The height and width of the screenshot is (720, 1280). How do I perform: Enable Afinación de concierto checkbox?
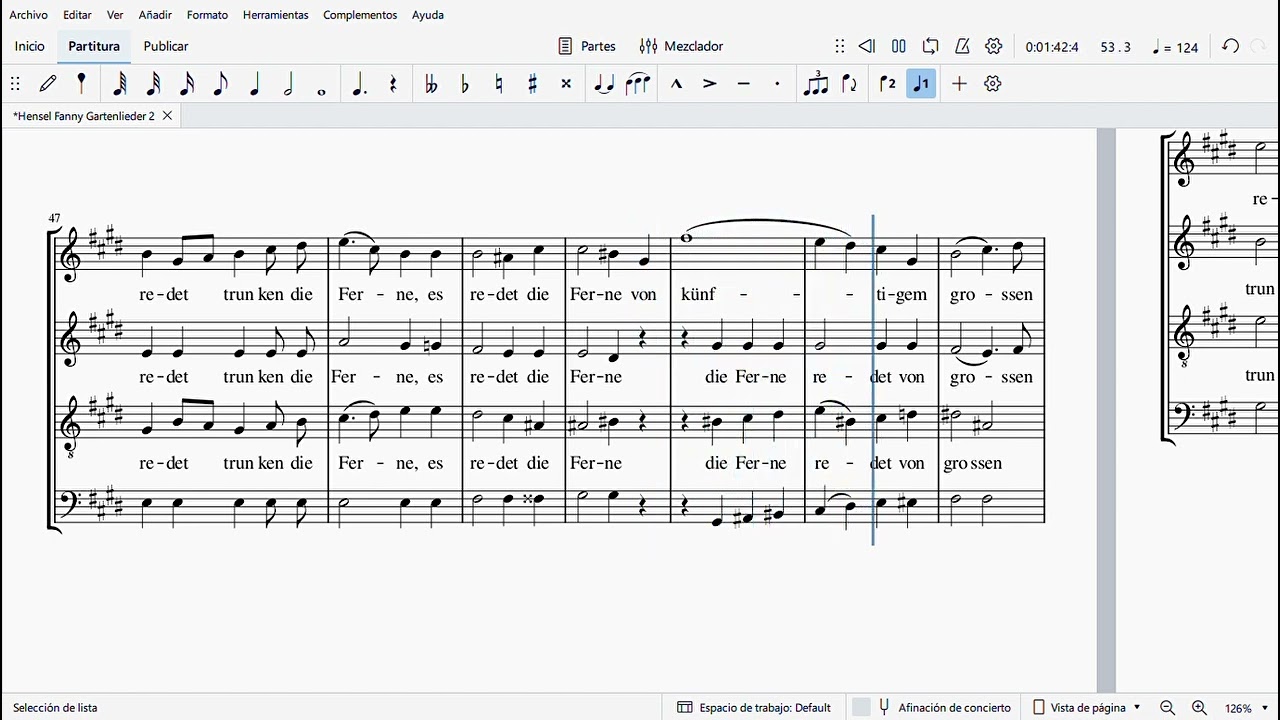point(861,707)
